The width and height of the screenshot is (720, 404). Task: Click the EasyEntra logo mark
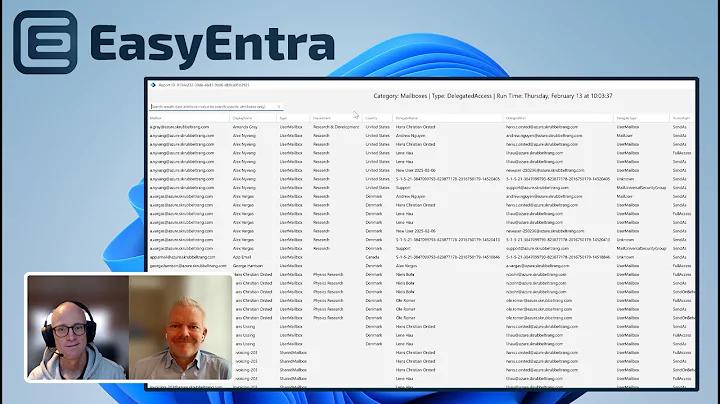click(45, 42)
